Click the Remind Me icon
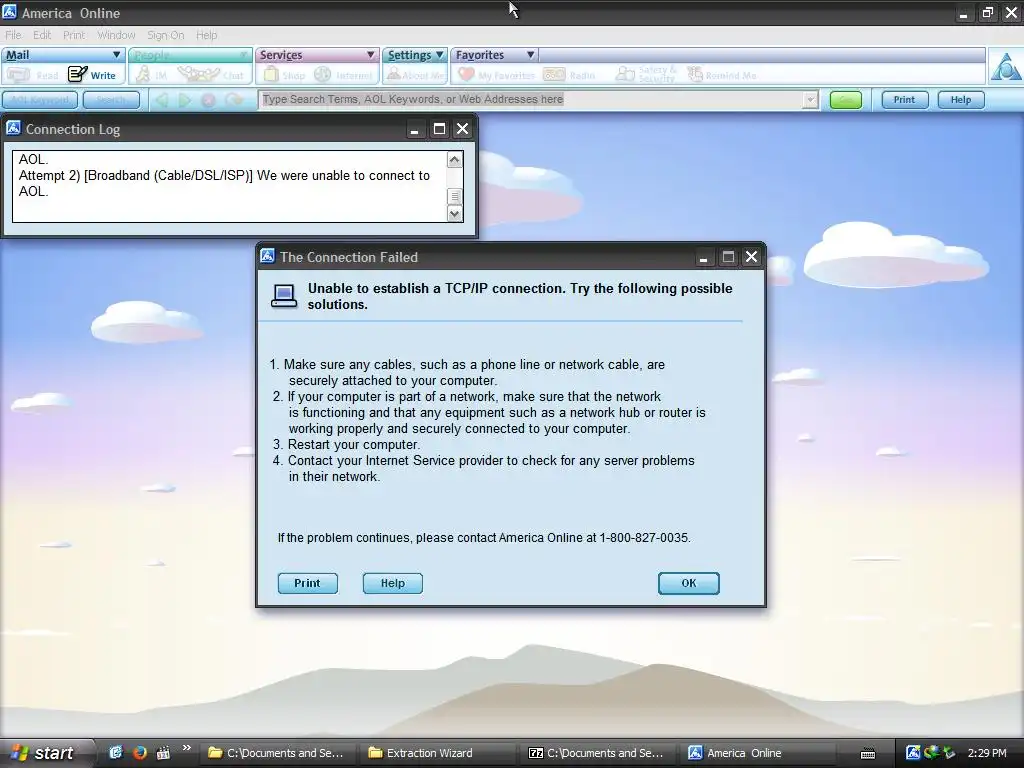The image size is (1024, 768). pos(695,74)
